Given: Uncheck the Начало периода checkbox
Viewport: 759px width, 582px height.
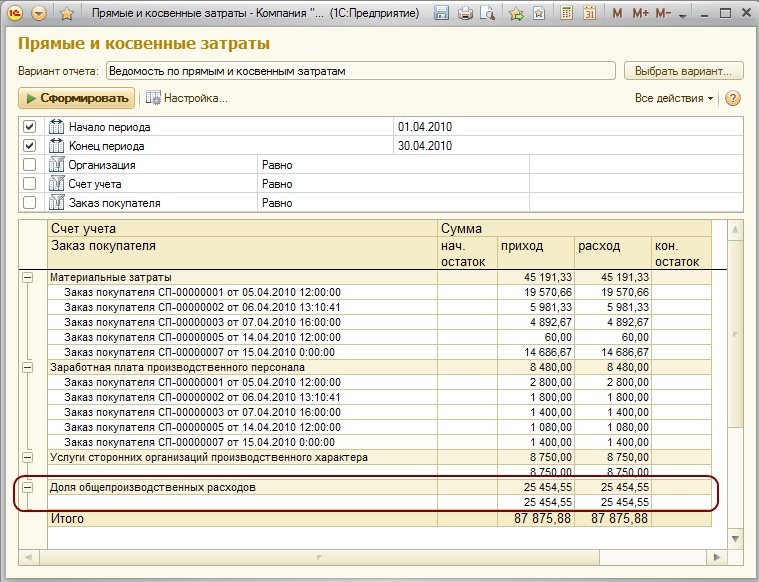Looking at the screenshot, I should pyautogui.click(x=30, y=127).
